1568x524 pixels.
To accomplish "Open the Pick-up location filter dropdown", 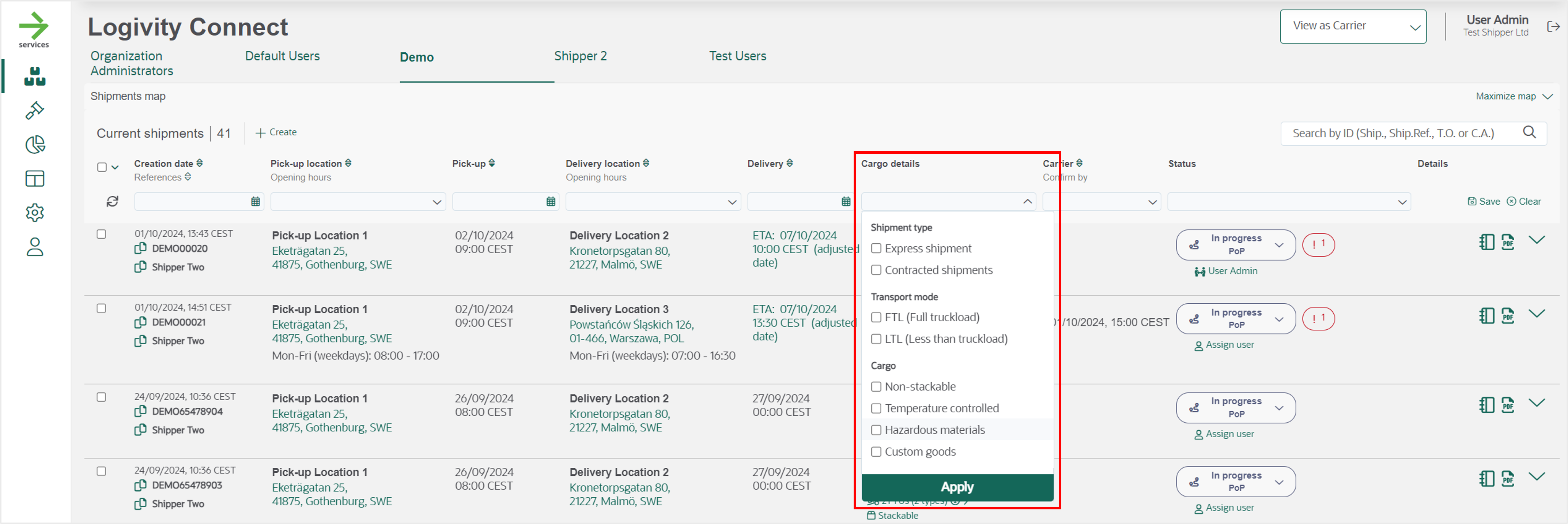I will [x=358, y=202].
